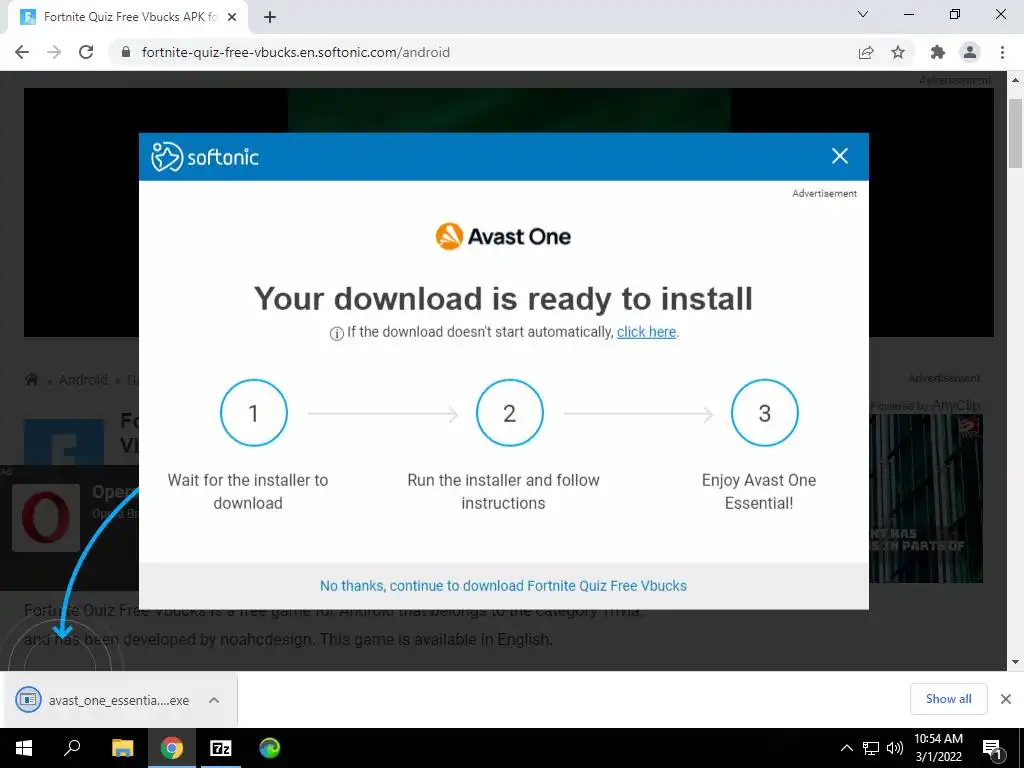Viewport: 1024px width, 768px height.
Task: Go back to previous page in Chrome
Action: coord(22,52)
